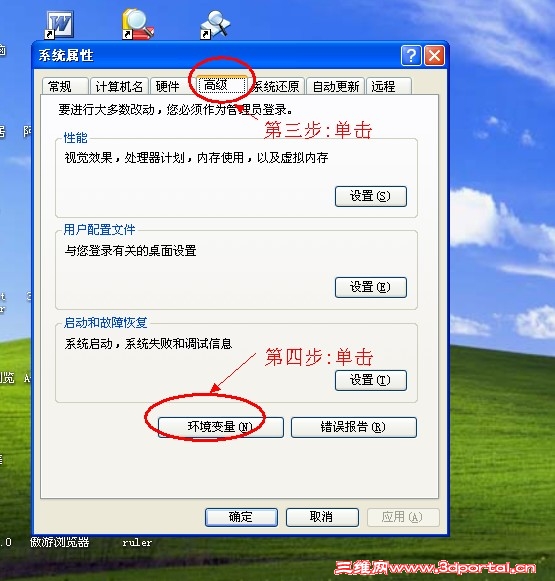Open user profile 设置(E) button

371,287
